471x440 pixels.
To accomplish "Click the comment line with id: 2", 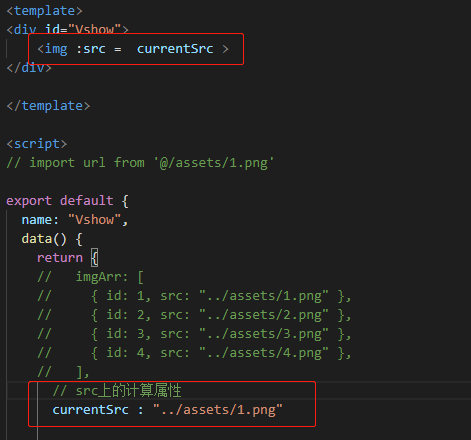I will point(194,315).
